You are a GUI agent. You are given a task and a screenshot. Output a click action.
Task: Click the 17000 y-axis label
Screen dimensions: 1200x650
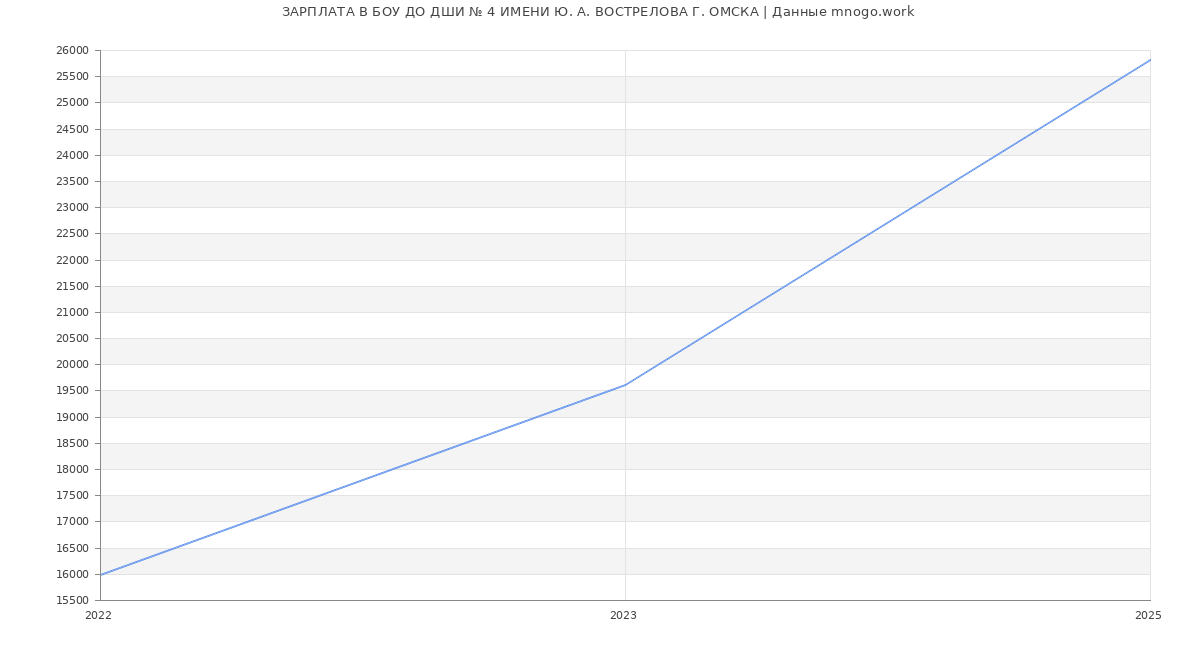(x=73, y=522)
